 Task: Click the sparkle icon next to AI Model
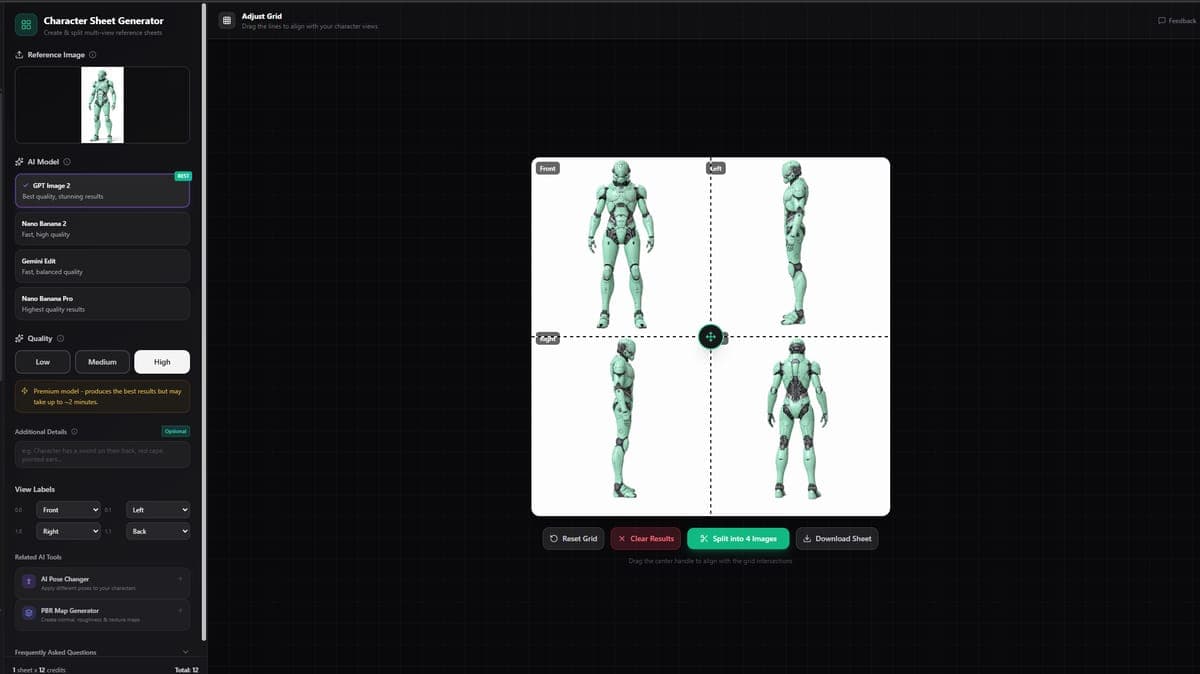click(x=20, y=161)
